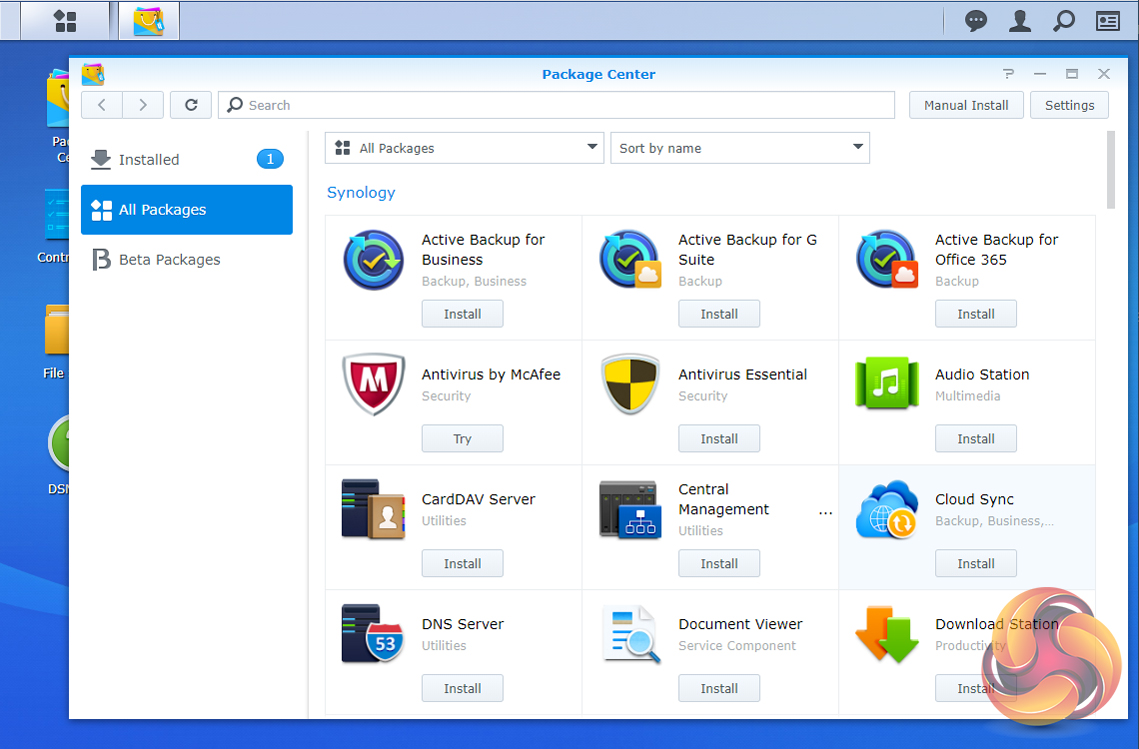Click the Central Management System icon
The width and height of the screenshot is (1139, 749).
coord(630,509)
